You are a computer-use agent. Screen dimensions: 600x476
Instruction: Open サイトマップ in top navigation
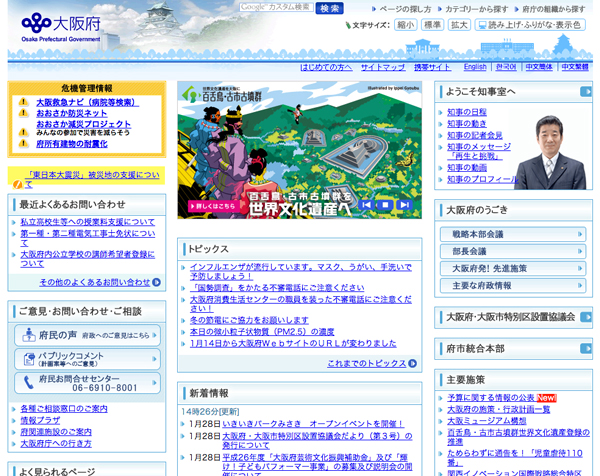click(383, 67)
